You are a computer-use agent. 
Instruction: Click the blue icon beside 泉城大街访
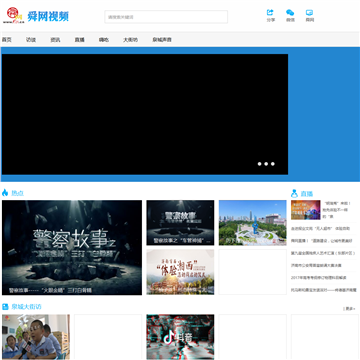coord(5,307)
